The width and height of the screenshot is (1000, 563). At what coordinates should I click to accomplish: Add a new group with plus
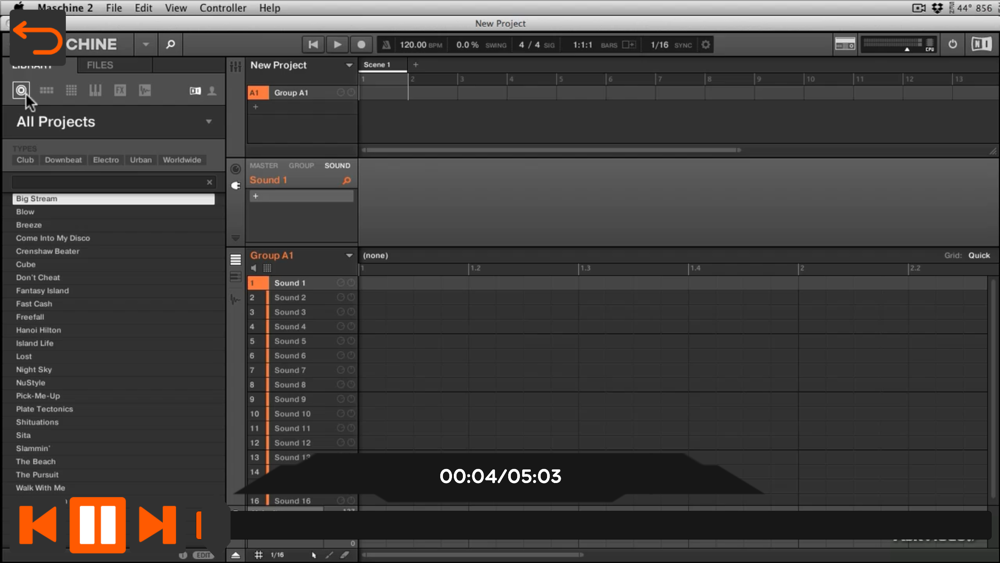pos(256,107)
